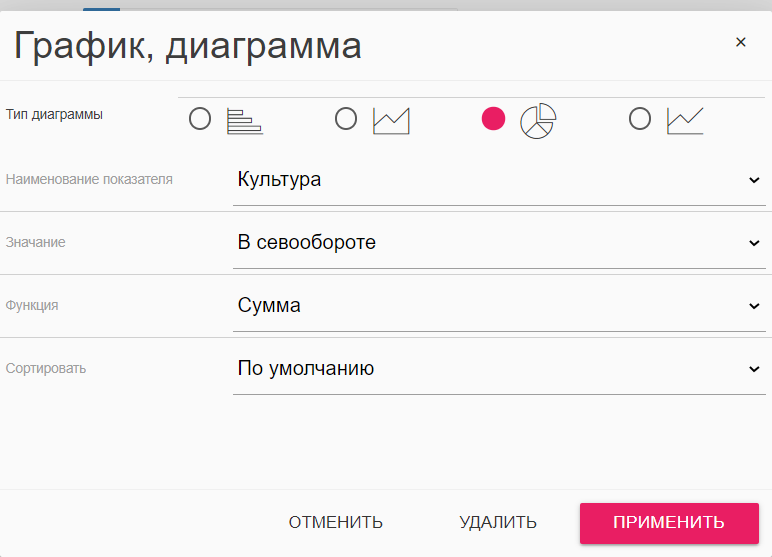Select the radio button for horizontal bar chart
Image resolution: width=772 pixels, height=557 pixels.
point(200,120)
